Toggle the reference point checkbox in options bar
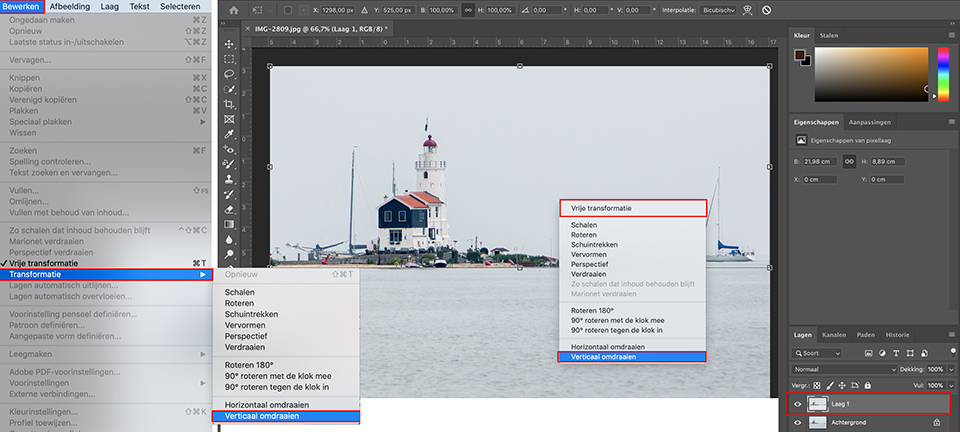Viewport: 960px width, 432px height. click(x=288, y=10)
